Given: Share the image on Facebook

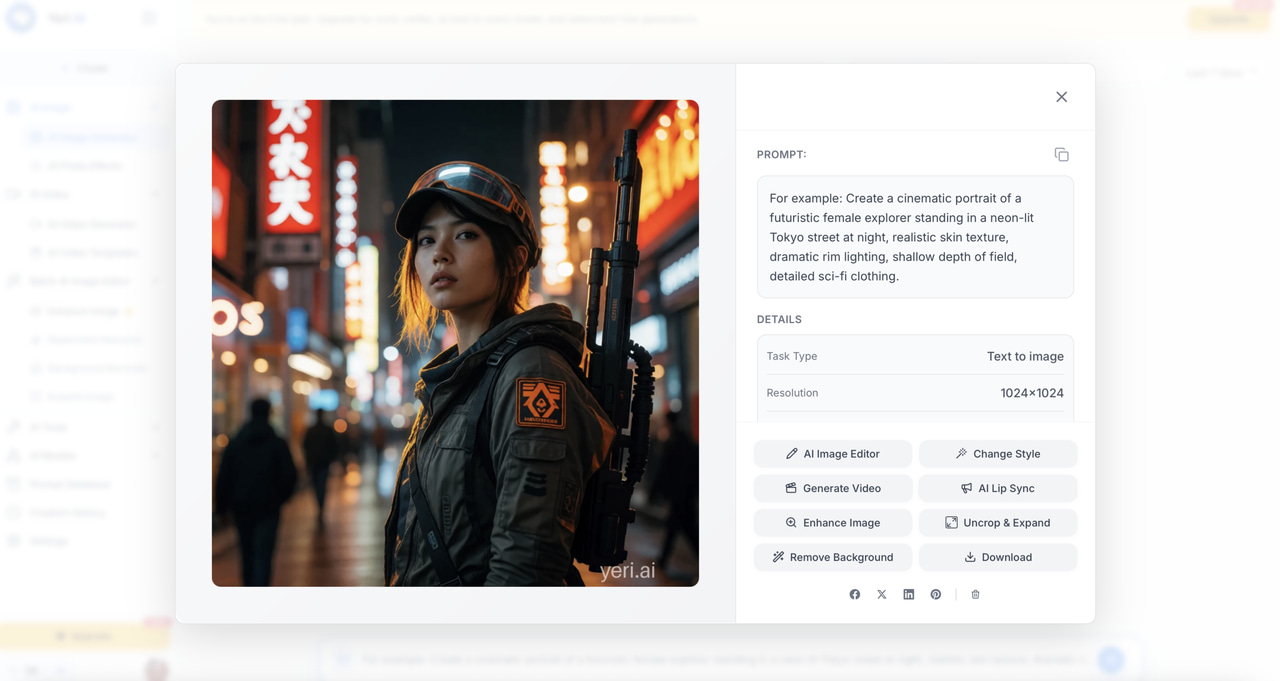Looking at the screenshot, I should (855, 594).
